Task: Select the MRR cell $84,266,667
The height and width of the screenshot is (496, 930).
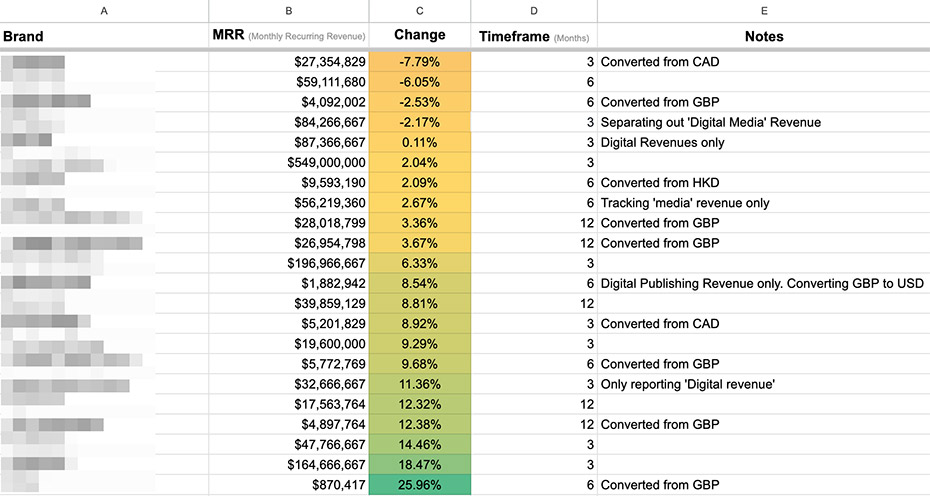Action: coord(289,122)
